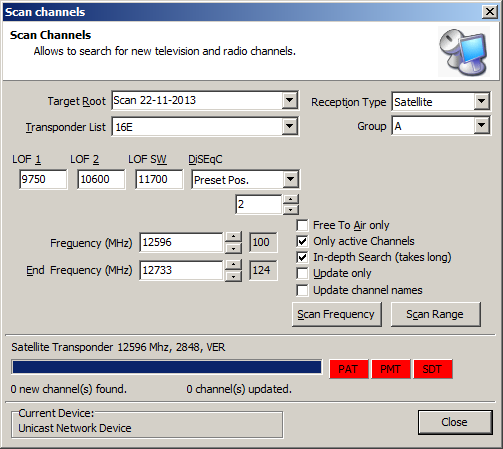This screenshot has height=449, width=503.
Task: Open the Reception Type dropdown
Action: pyautogui.click(x=481, y=101)
